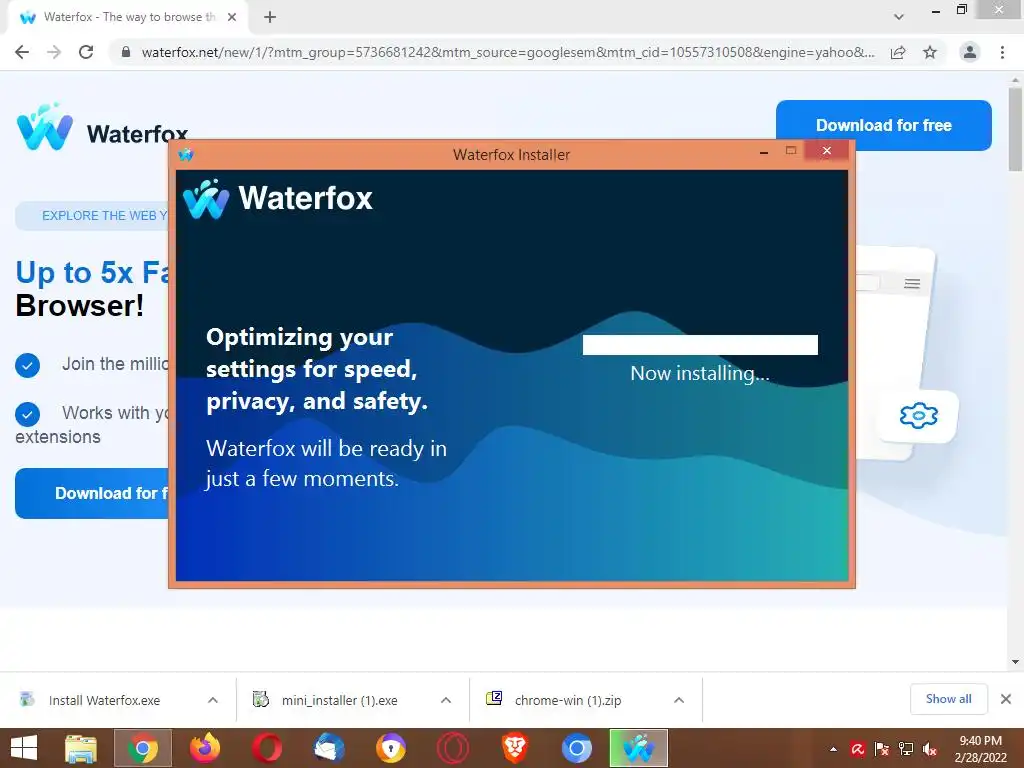This screenshot has height=768, width=1024.
Task: Click Google Chrome taskbar icon
Action: tap(142, 748)
